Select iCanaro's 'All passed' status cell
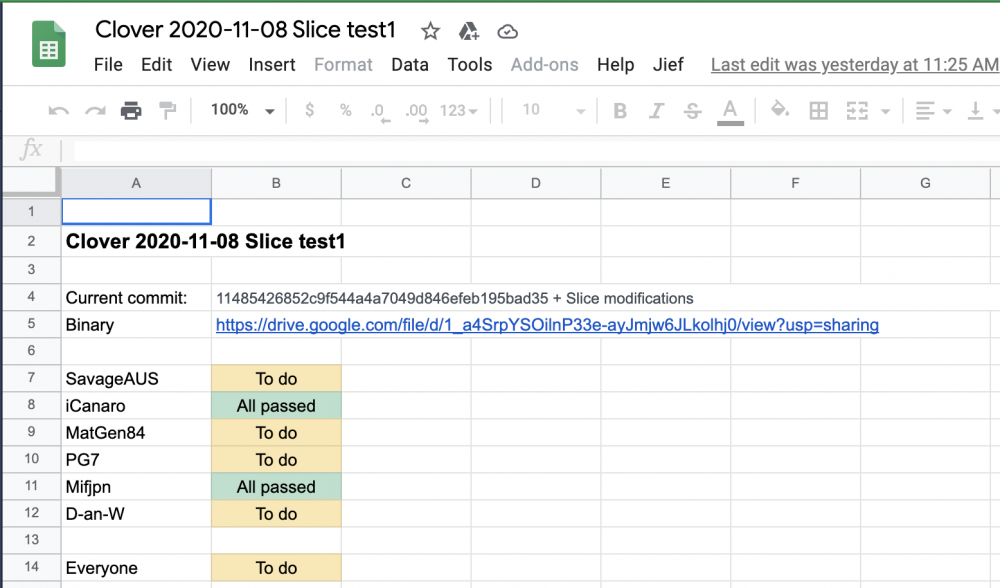This screenshot has width=1000, height=588. point(276,406)
